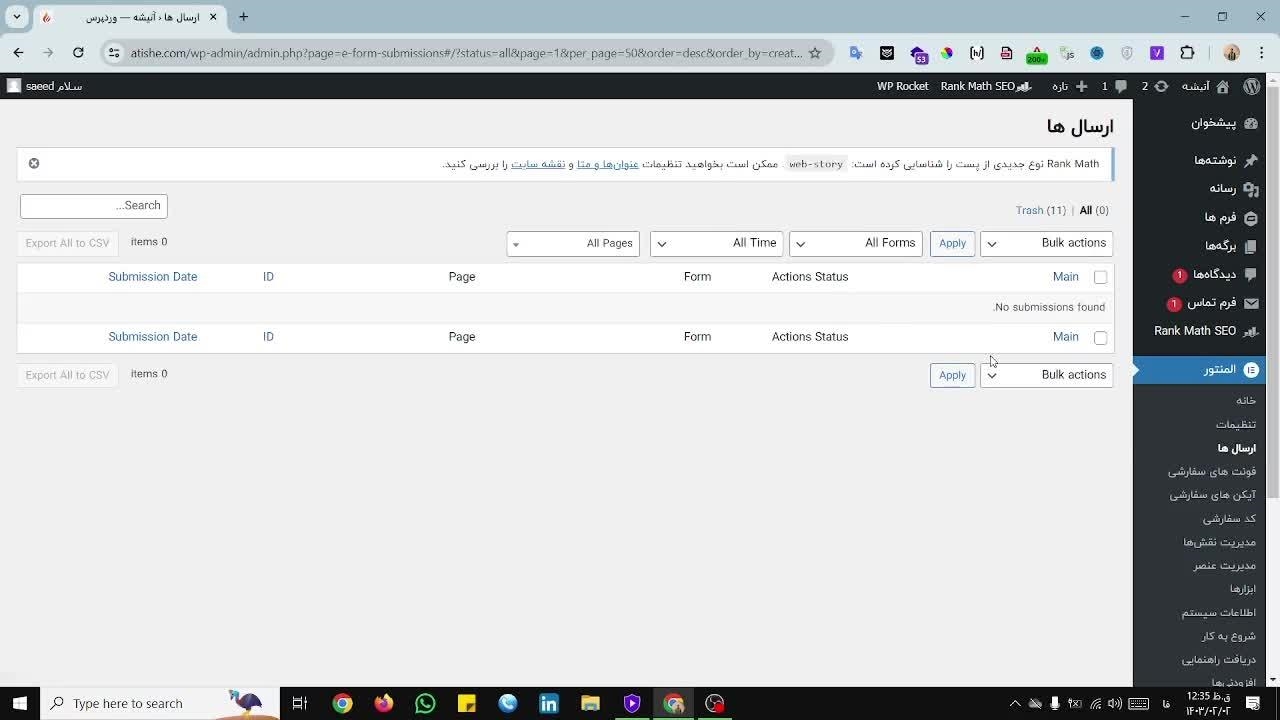Reload the page using browser refresh icon
Viewport: 1280px width, 720px height.
pyautogui.click(x=78, y=53)
